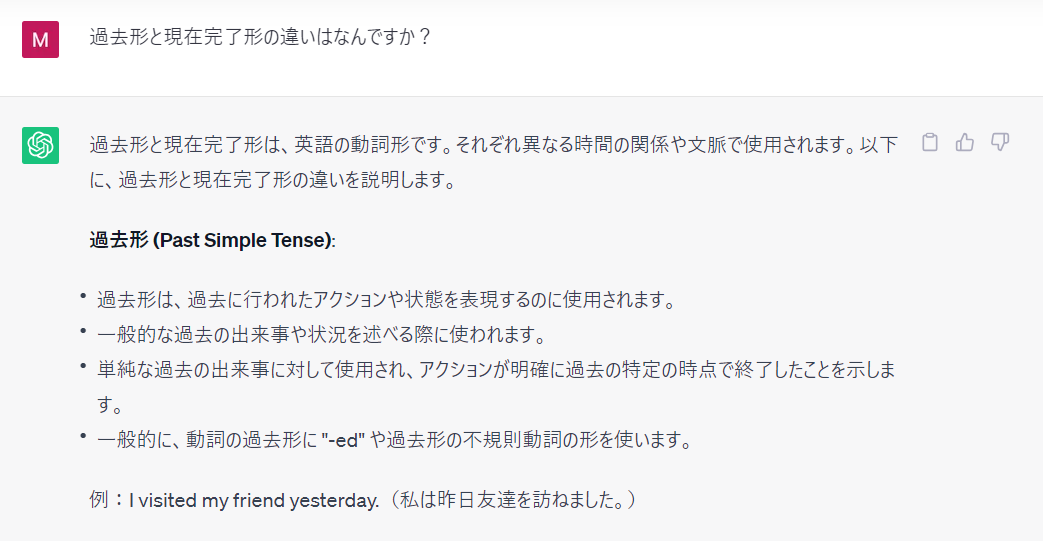This screenshot has height=541, width=1043.
Task: Click the first bullet about 過去に行われたアクション
Action: [386, 300]
